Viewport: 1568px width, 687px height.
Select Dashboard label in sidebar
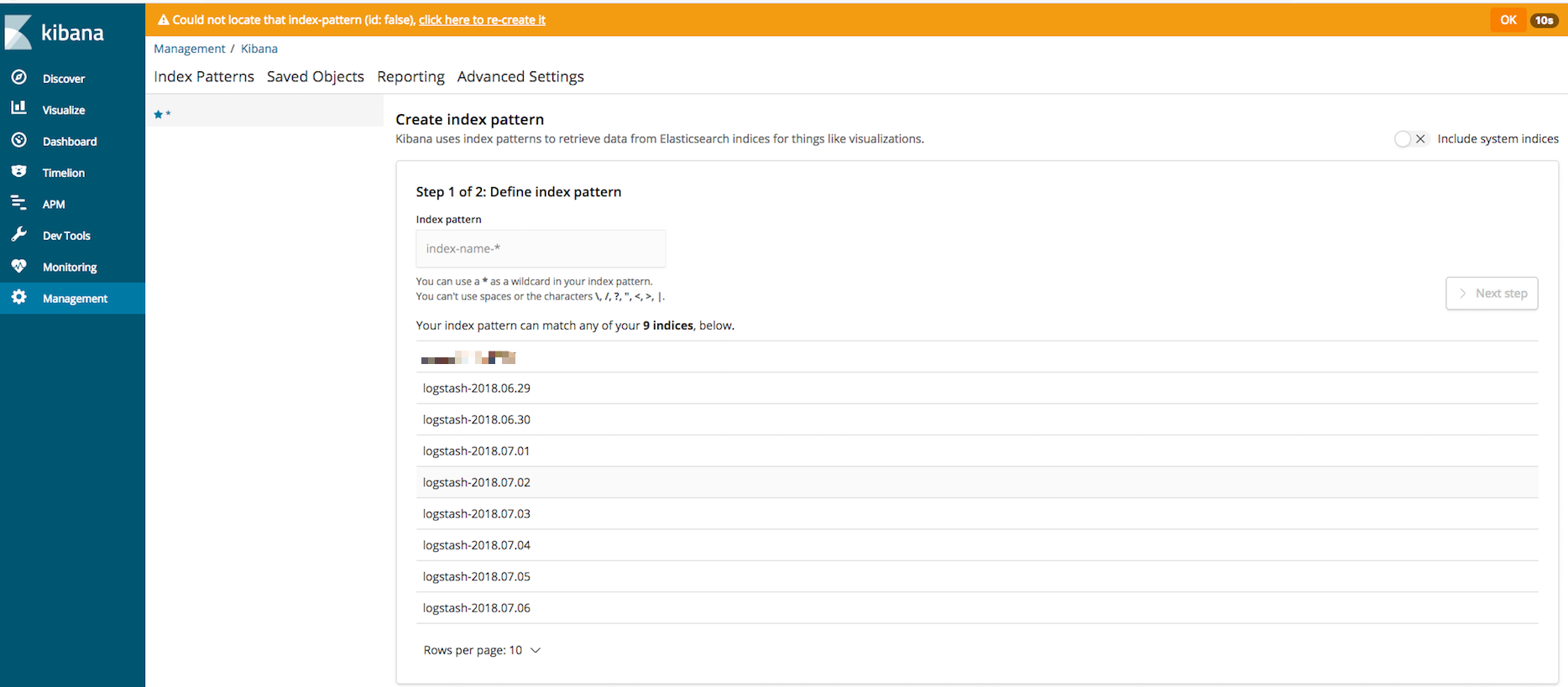coord(70,142)
